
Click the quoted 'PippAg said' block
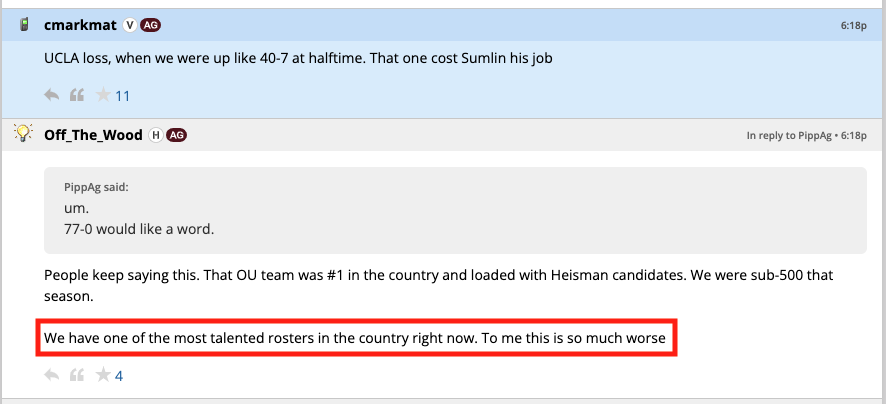click(x=455, y=209)
